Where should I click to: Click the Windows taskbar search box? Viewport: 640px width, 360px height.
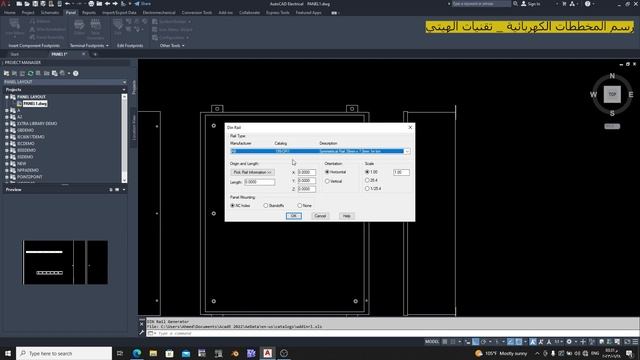click(x=64, y=353)
